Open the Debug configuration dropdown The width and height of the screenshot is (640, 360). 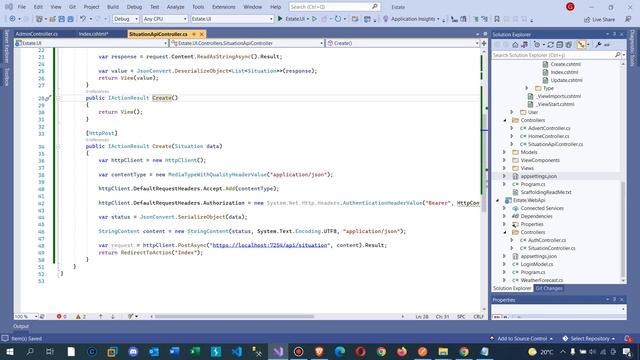coord(126,19)
